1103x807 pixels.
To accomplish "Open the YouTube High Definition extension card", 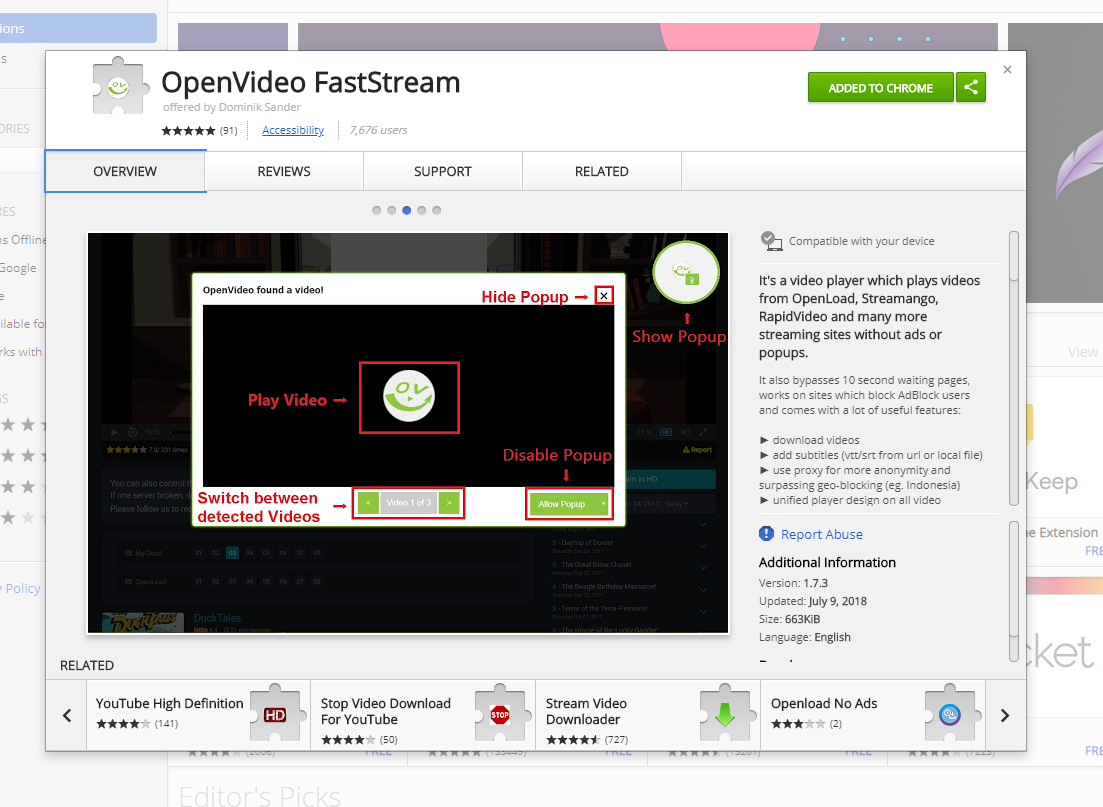I will (x=198, y=715).
